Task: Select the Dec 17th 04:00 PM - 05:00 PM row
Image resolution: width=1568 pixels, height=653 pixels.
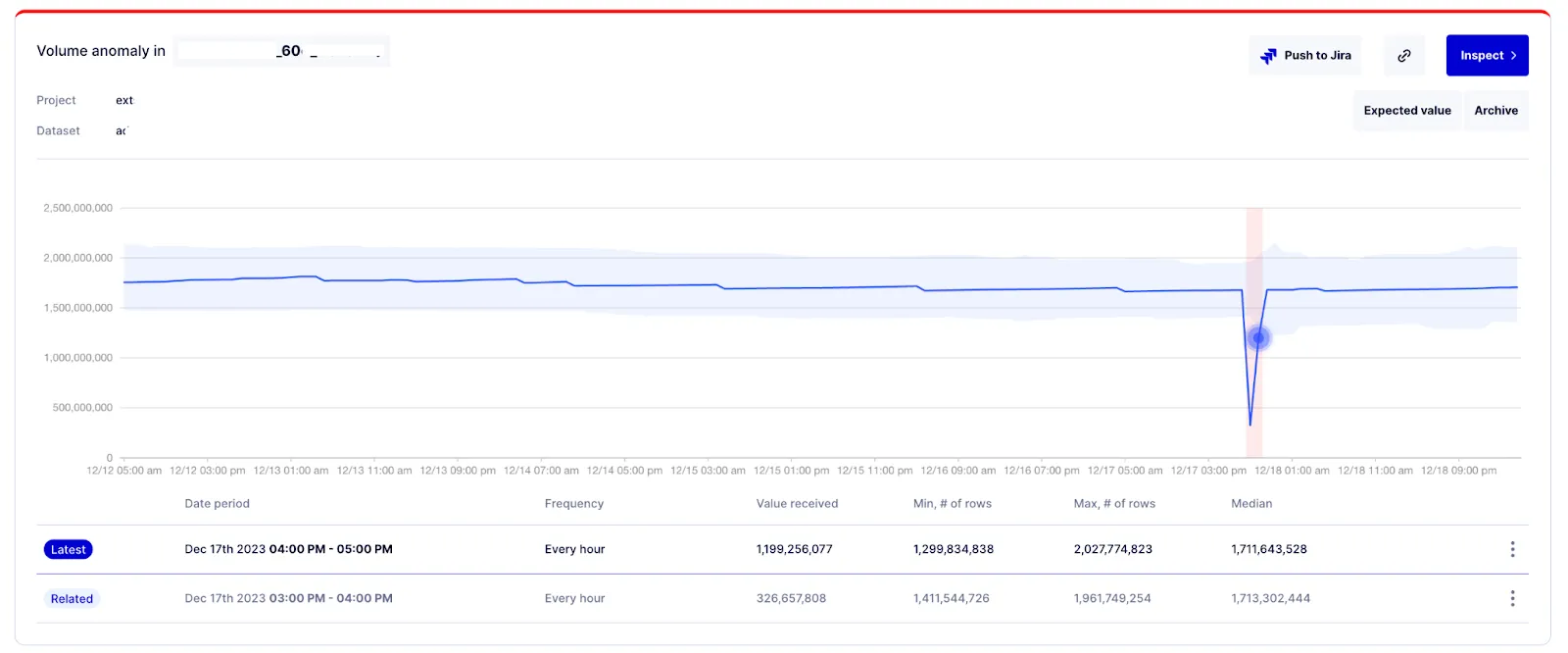Action: [x=288, y=549]
